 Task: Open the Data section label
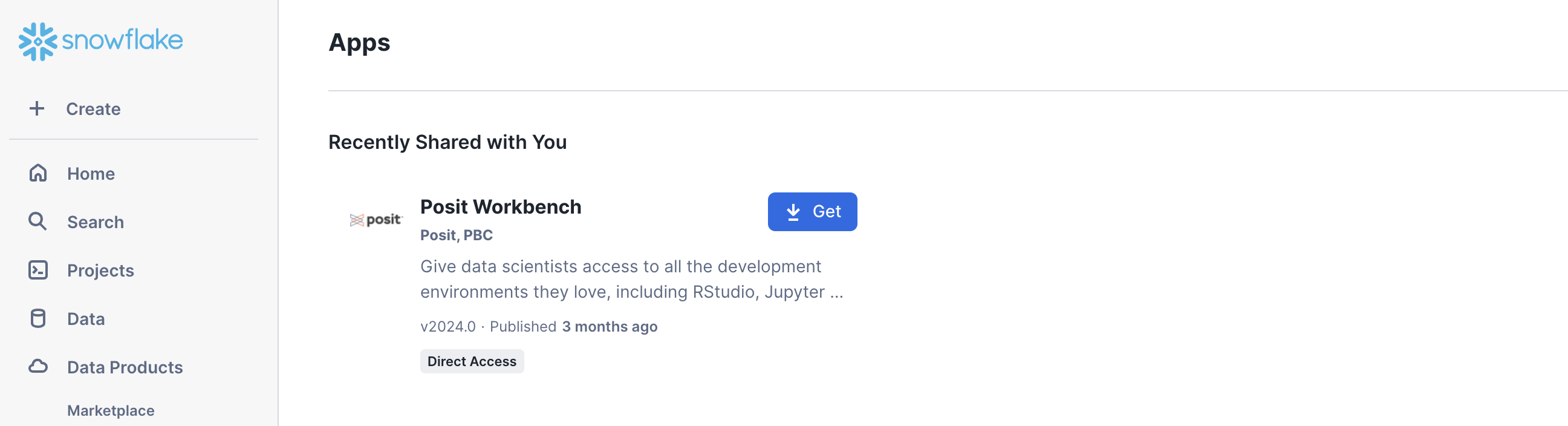86,319
